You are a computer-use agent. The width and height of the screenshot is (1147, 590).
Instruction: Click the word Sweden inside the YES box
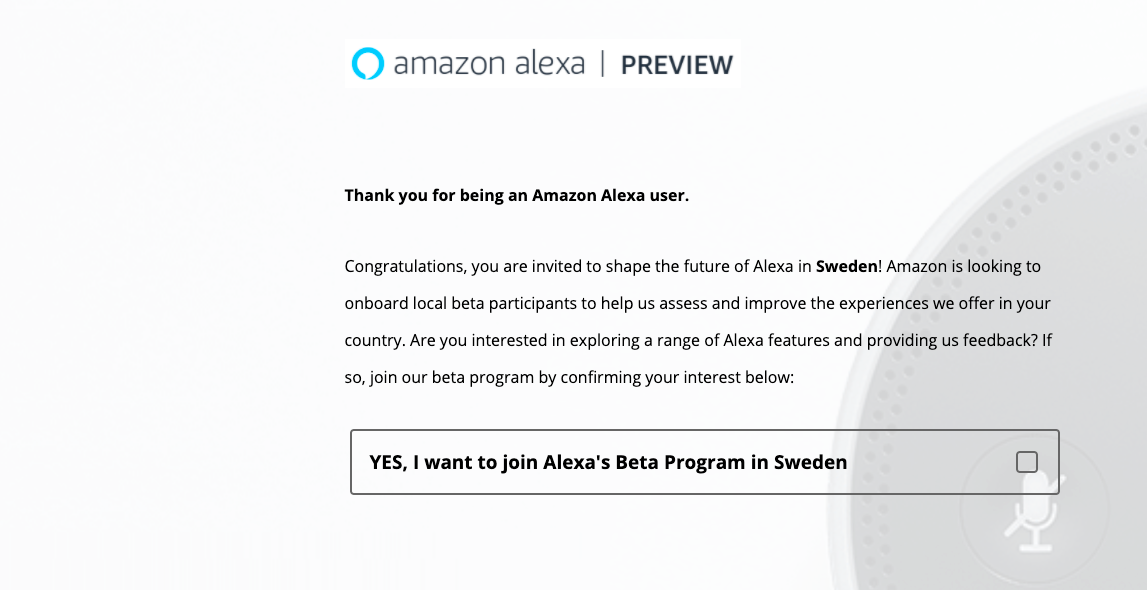coord(811,463)
